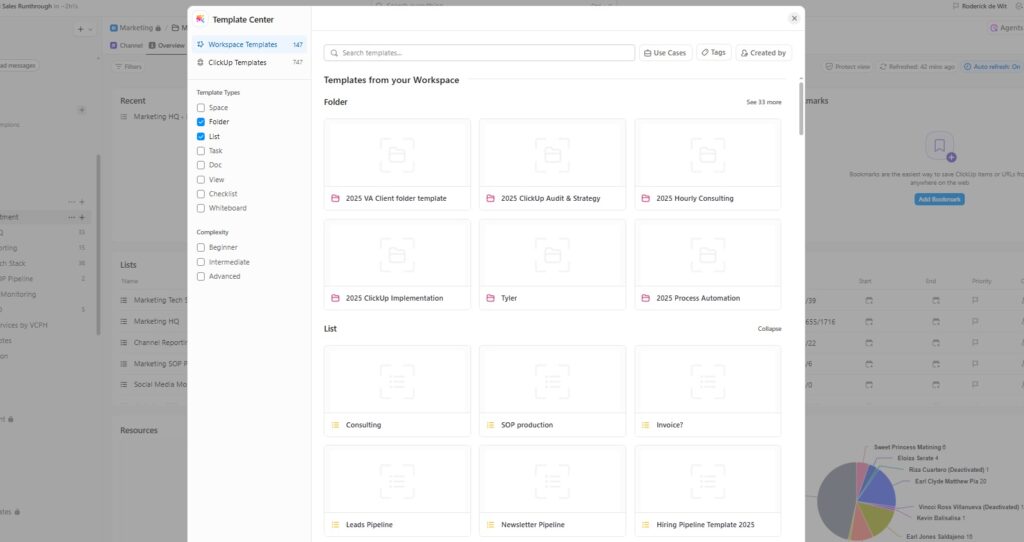The image size is (1024, 542).
Task: Click folder icon next to Tyler template
Action: click(x=490, y=298)
